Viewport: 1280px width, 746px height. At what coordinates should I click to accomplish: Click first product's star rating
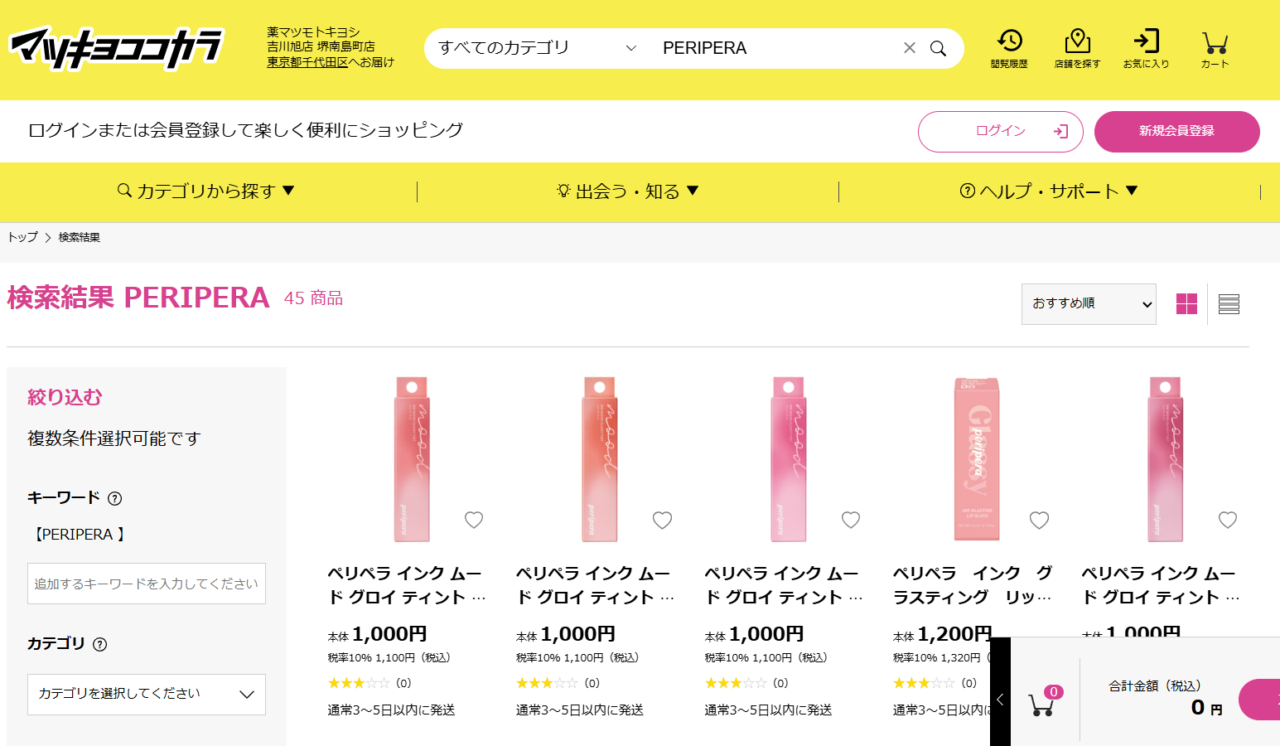(x=359, y=683)
